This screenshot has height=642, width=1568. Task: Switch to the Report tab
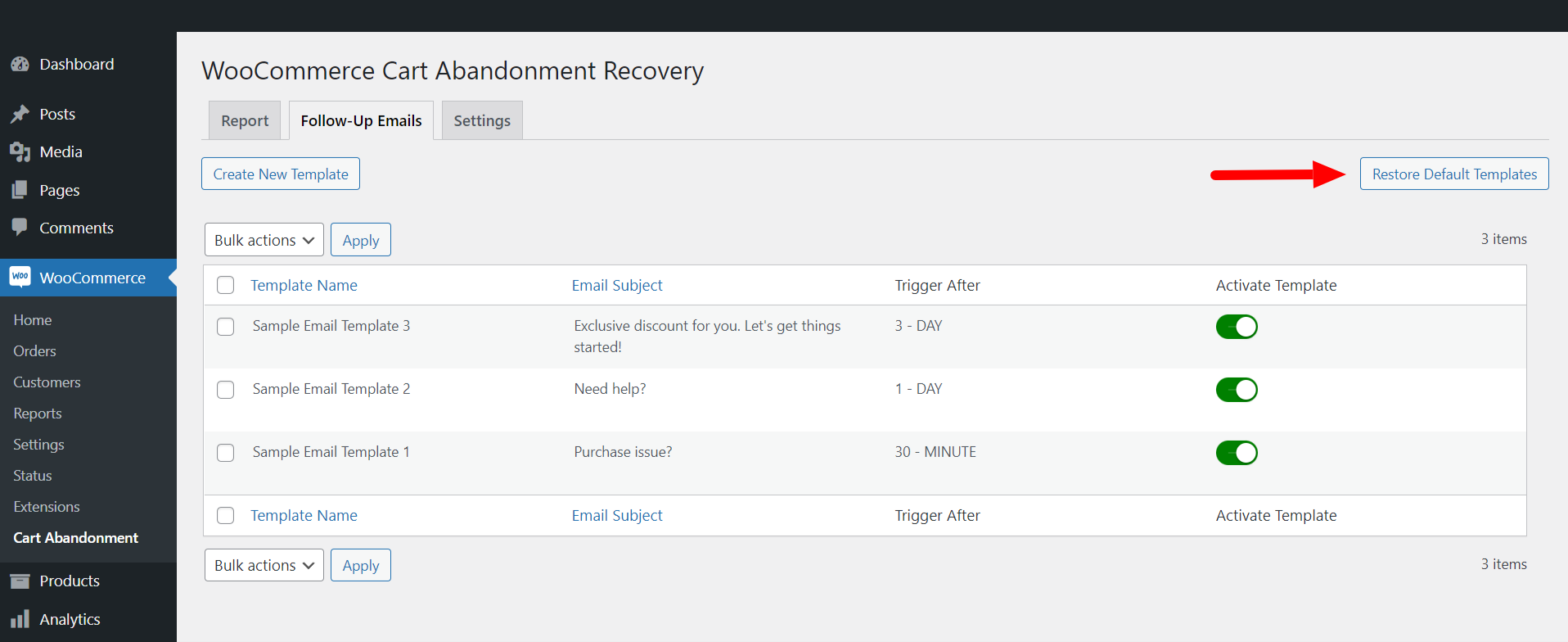(245, 121)
